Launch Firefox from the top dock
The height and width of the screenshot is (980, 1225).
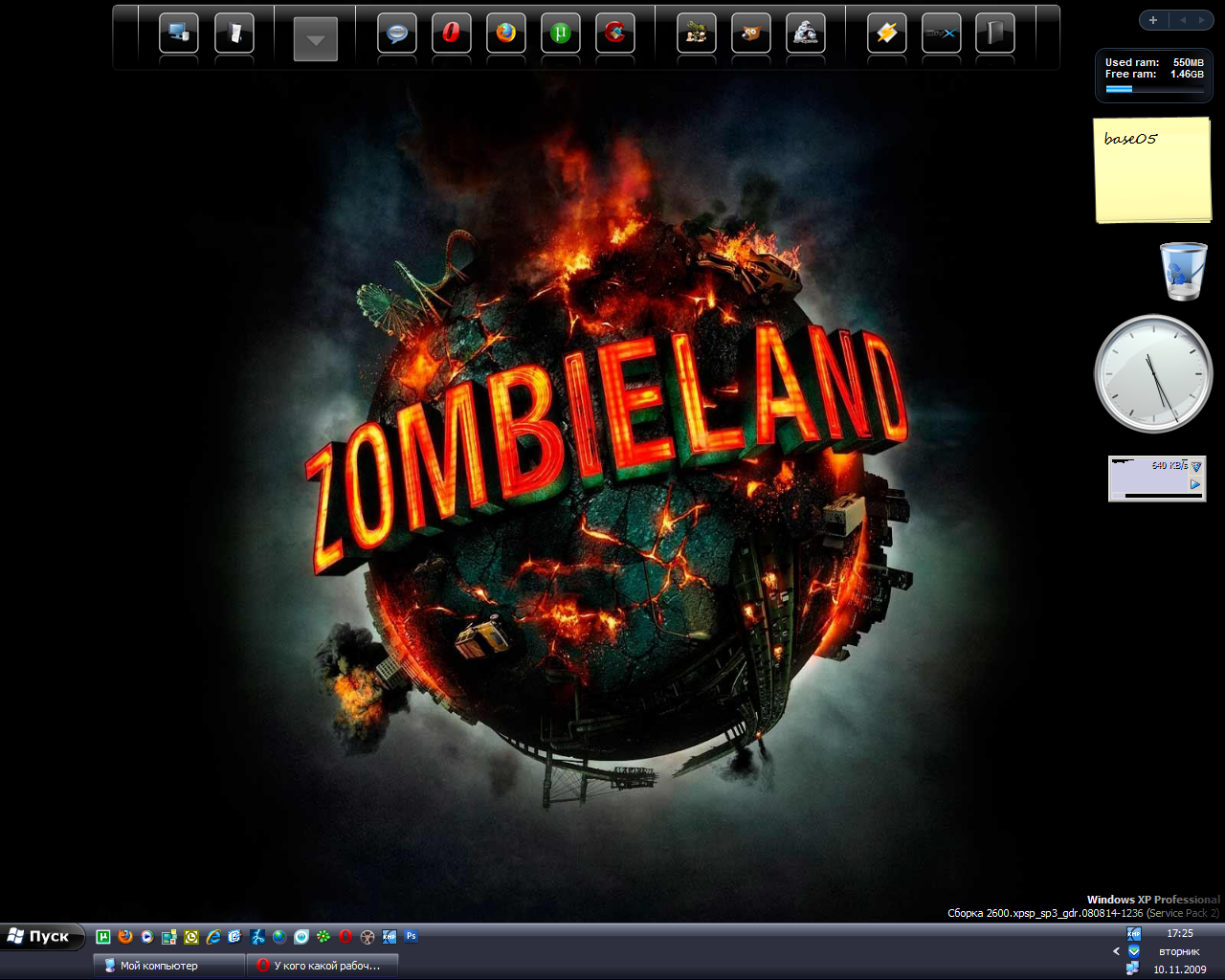click(x=505, y=33)
